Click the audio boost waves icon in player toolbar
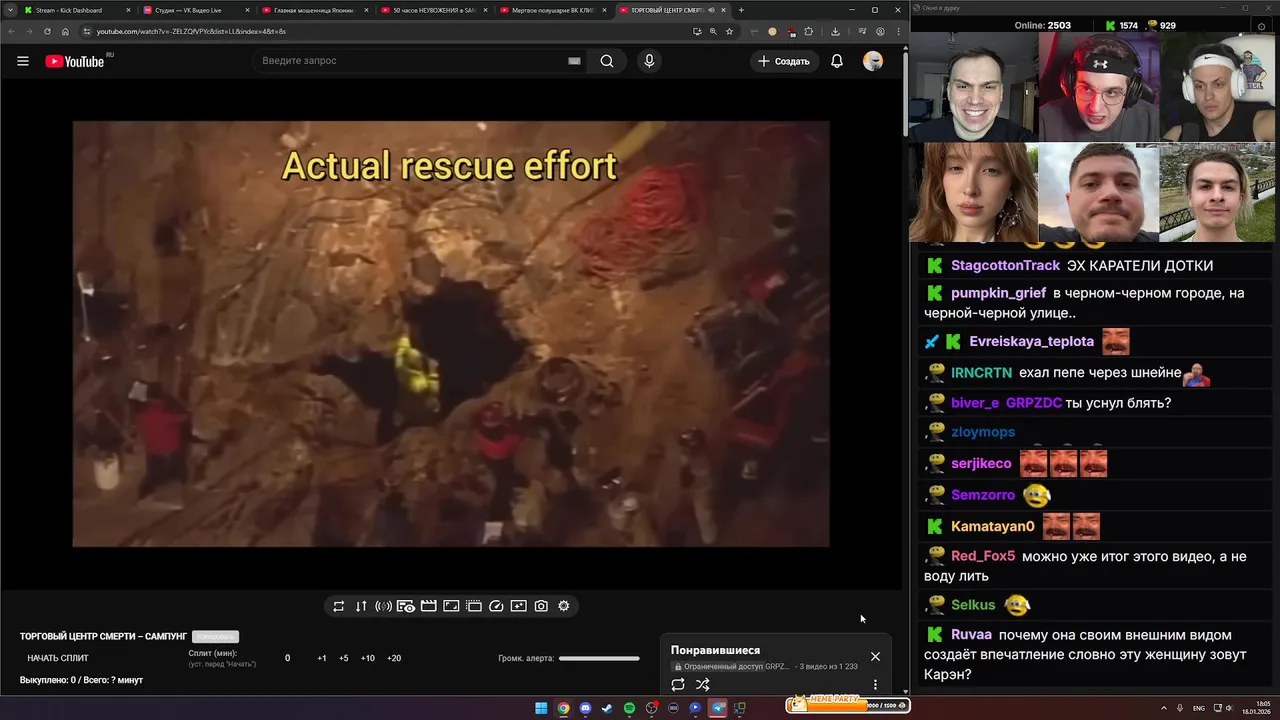The image size is (1280, 720). pyautogui.click(x=383, y=606)
